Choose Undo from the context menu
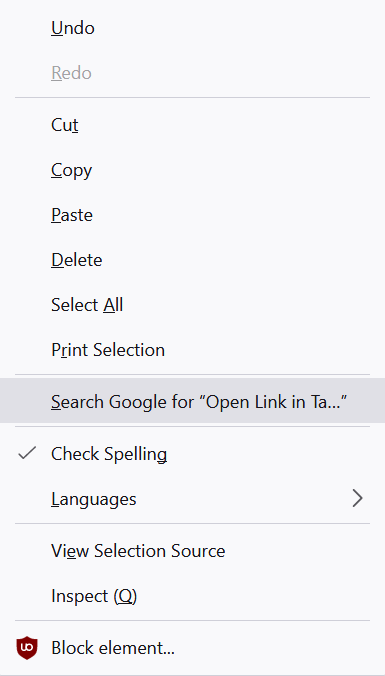This screenshot has width=385, height=676. [192, 28]
